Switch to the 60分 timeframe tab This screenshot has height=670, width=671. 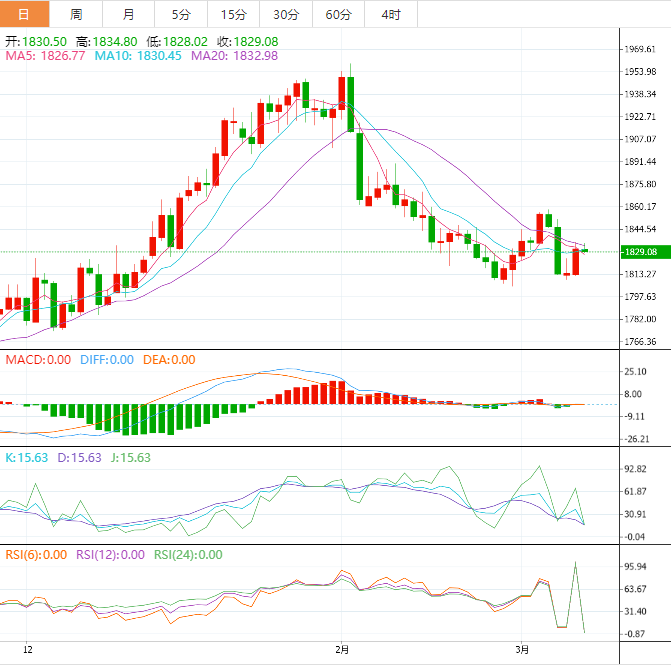coord(338,14)
